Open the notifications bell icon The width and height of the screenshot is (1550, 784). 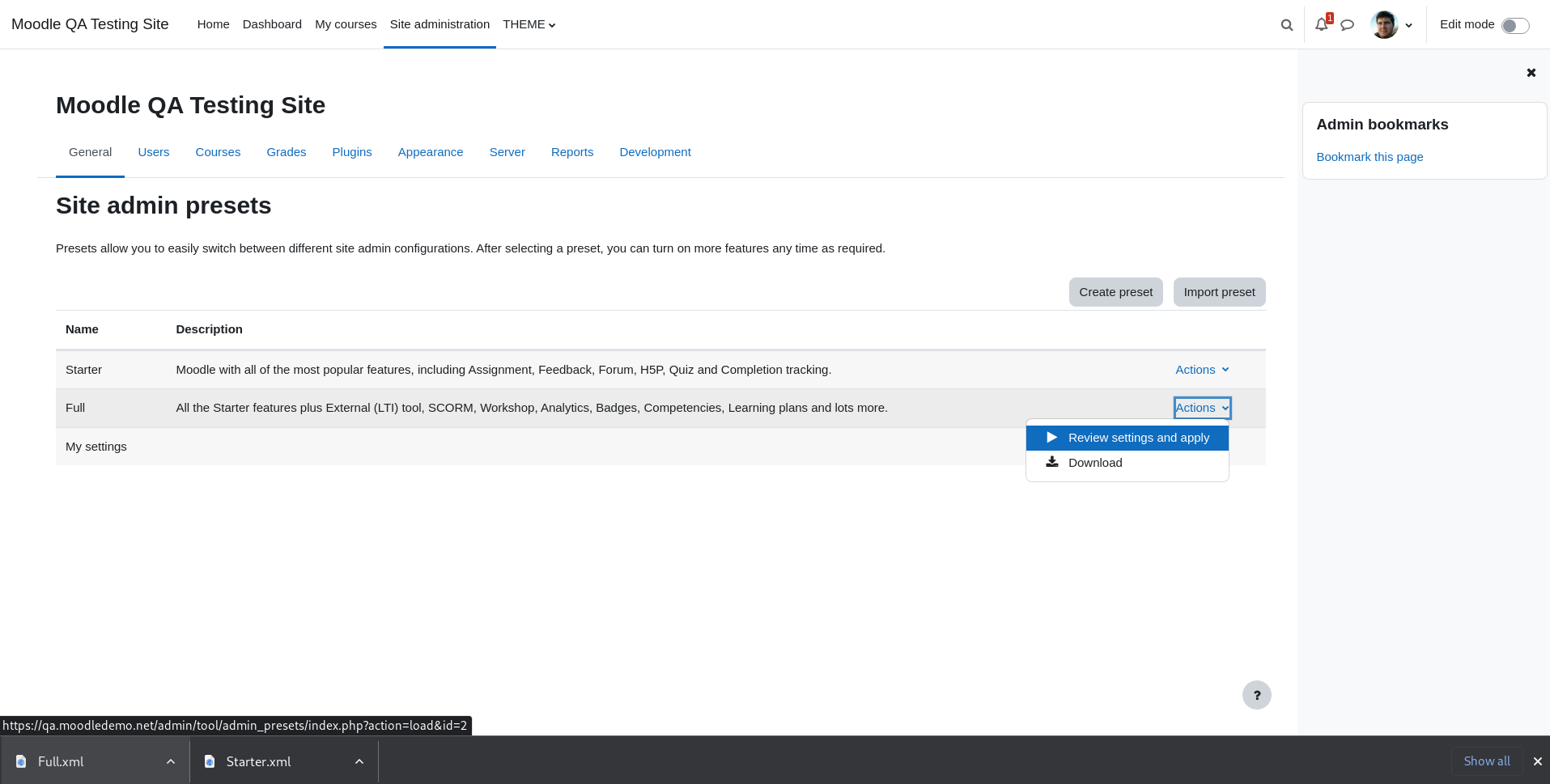pos(1322,24)
